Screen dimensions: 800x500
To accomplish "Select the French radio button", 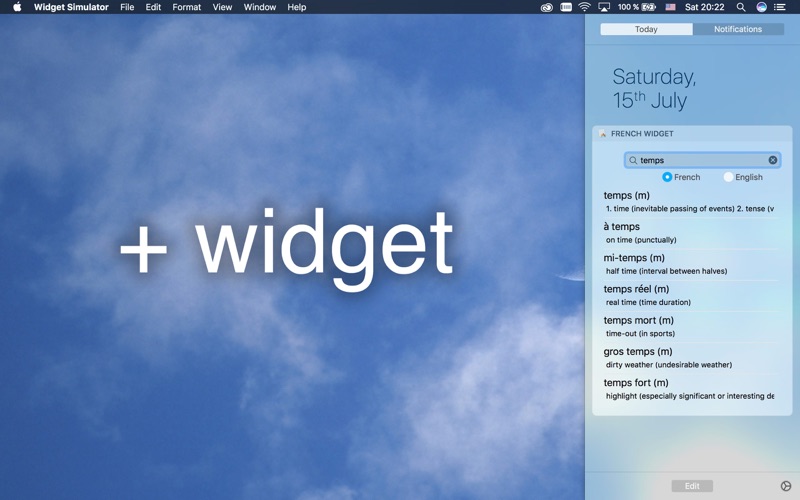I will 667,177.
